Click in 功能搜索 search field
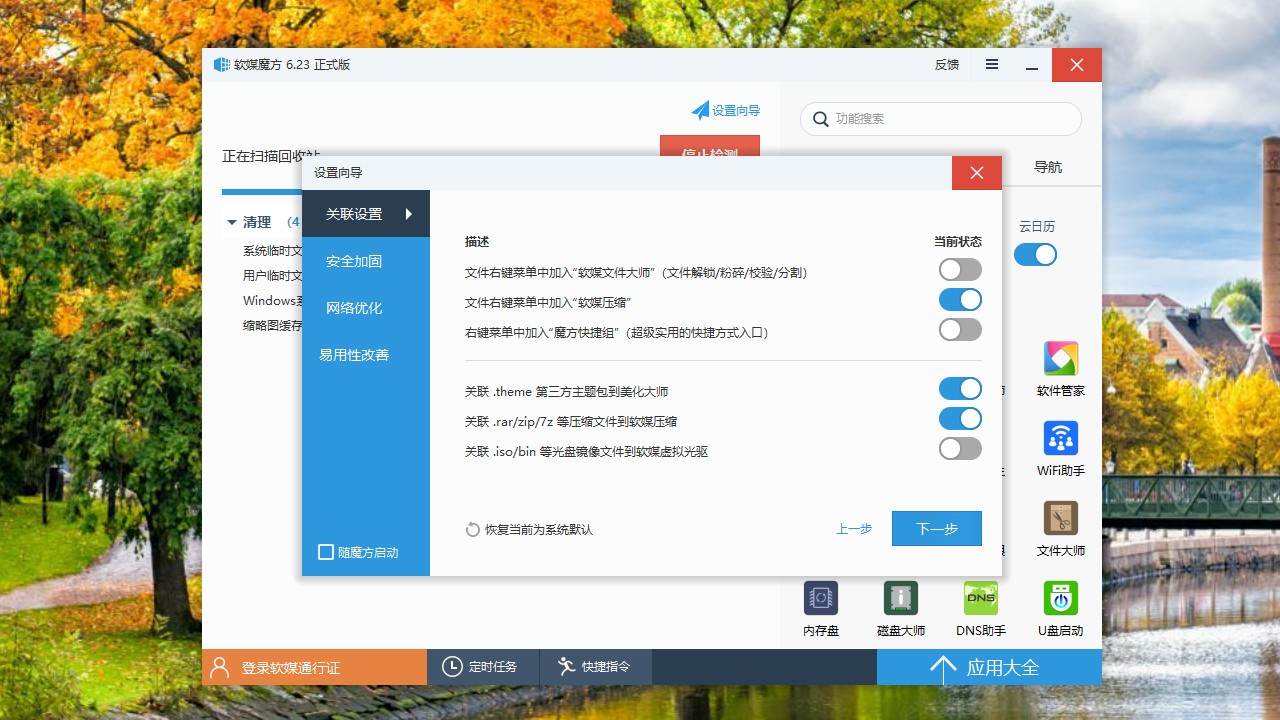This screenshot has height=720, width=1280. click(941, 119)
